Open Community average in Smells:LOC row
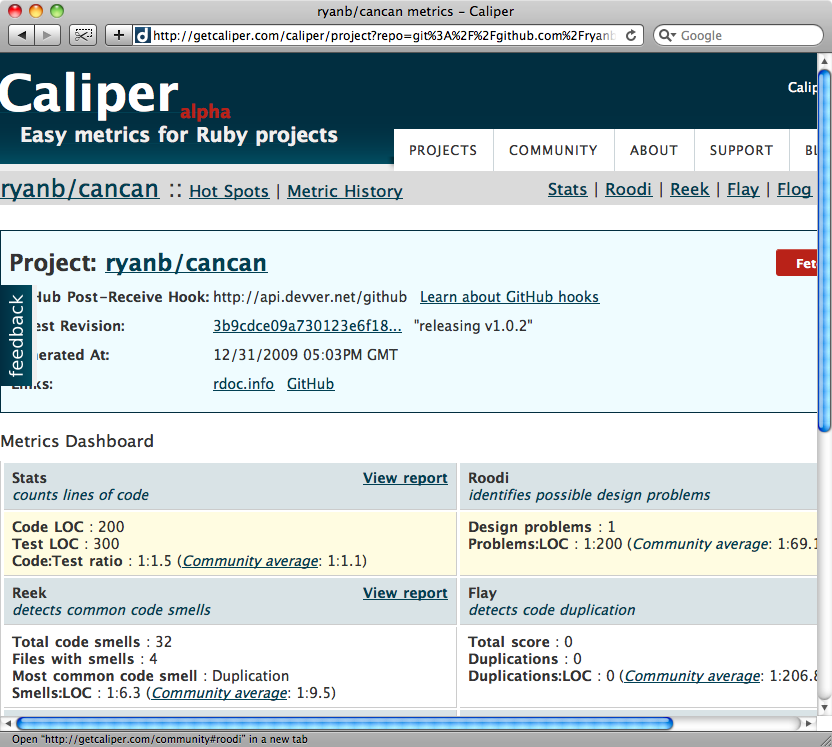The image size is (832, 747). tap(219, 693)
